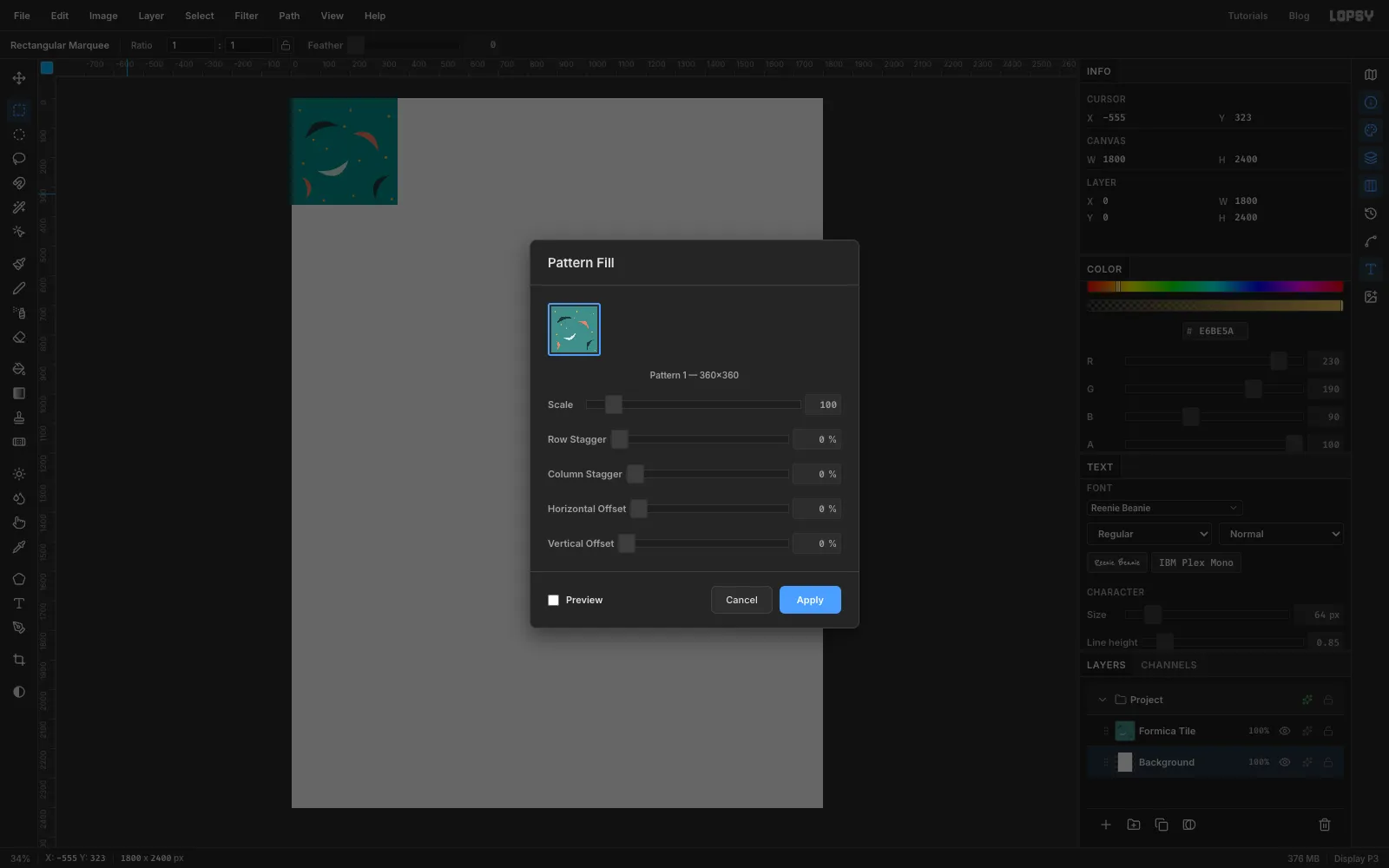
Task: Enable the Preview checkbox
Action: (x=553, y=600)
